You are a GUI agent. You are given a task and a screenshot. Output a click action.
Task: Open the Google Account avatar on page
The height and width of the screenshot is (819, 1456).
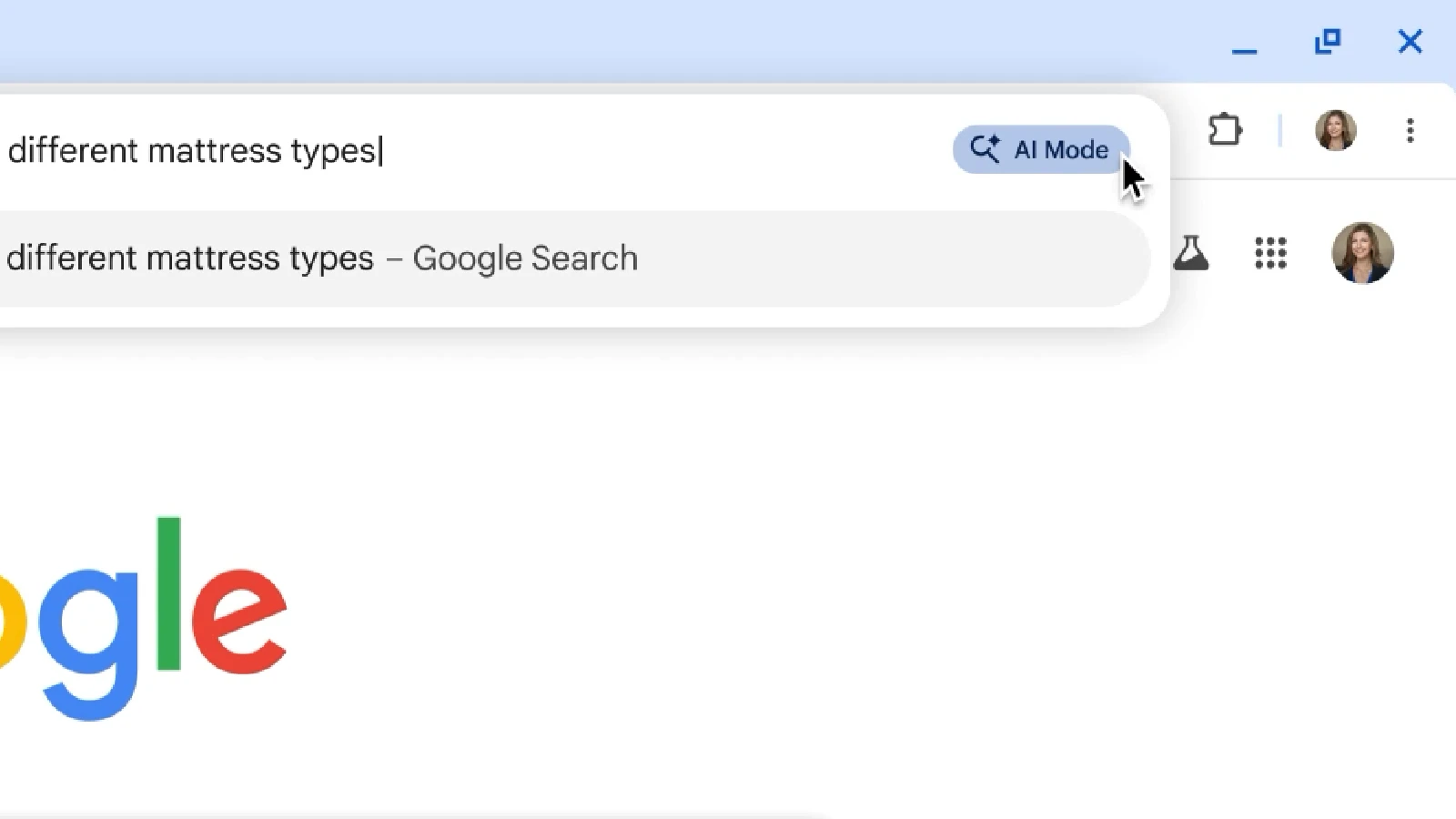[x=1362, y=252]
